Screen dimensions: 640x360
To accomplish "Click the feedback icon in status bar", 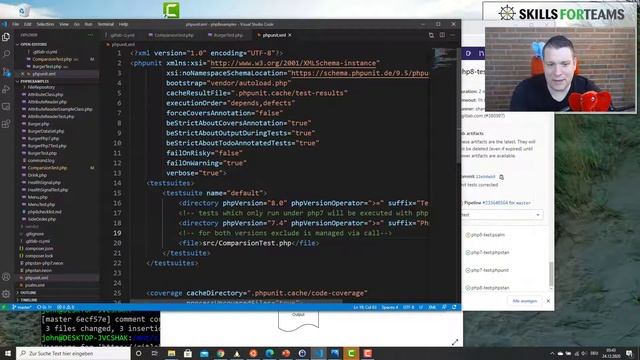I will 444,307.
